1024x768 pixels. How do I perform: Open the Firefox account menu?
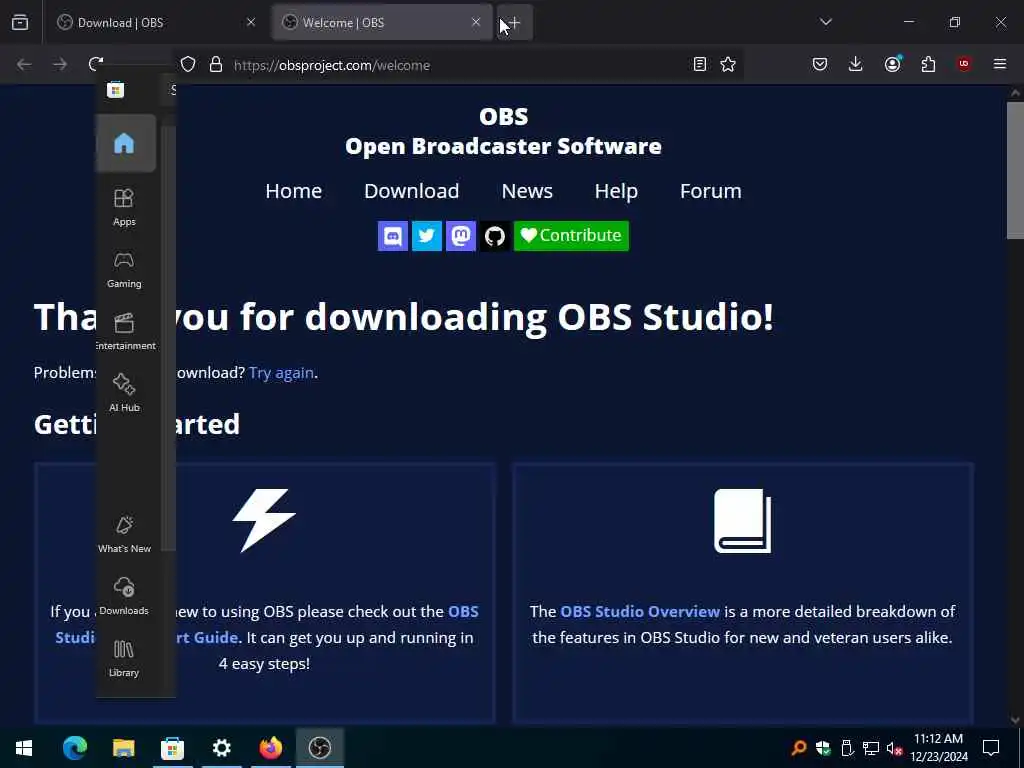[x=893, y=64]
